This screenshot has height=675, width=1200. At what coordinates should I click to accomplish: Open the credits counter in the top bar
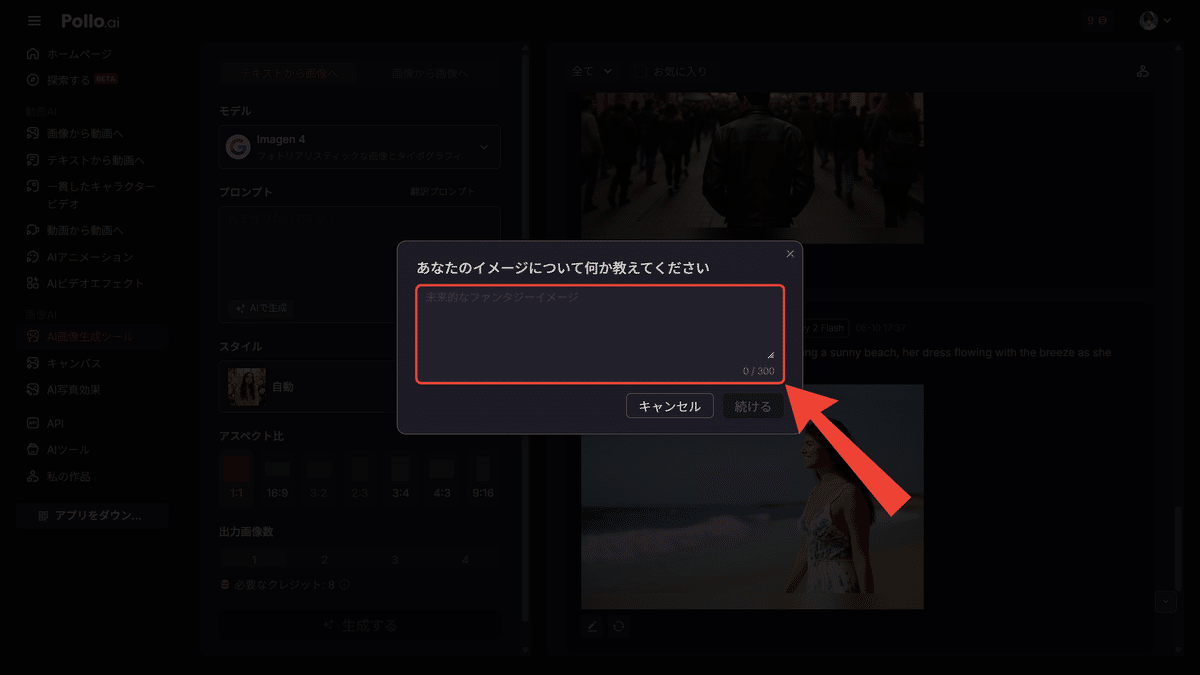1100,21
